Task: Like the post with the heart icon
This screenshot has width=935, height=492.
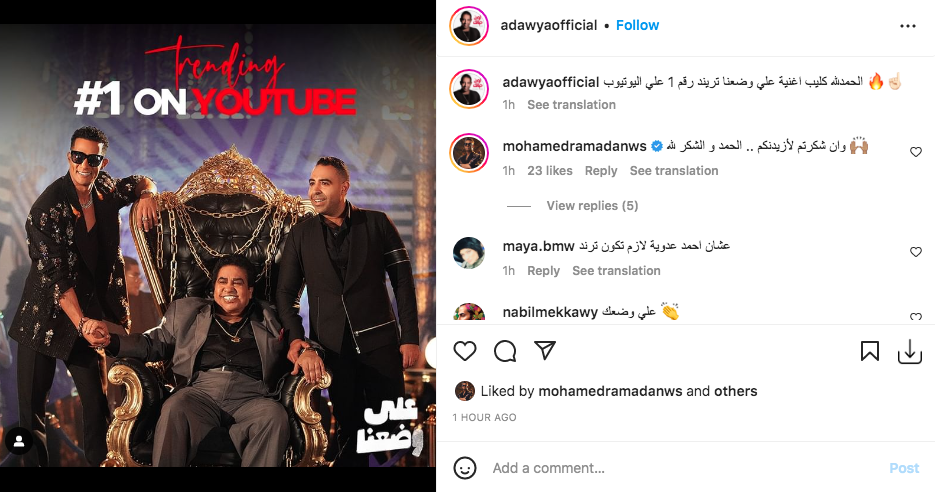Action: coord(465,351)
